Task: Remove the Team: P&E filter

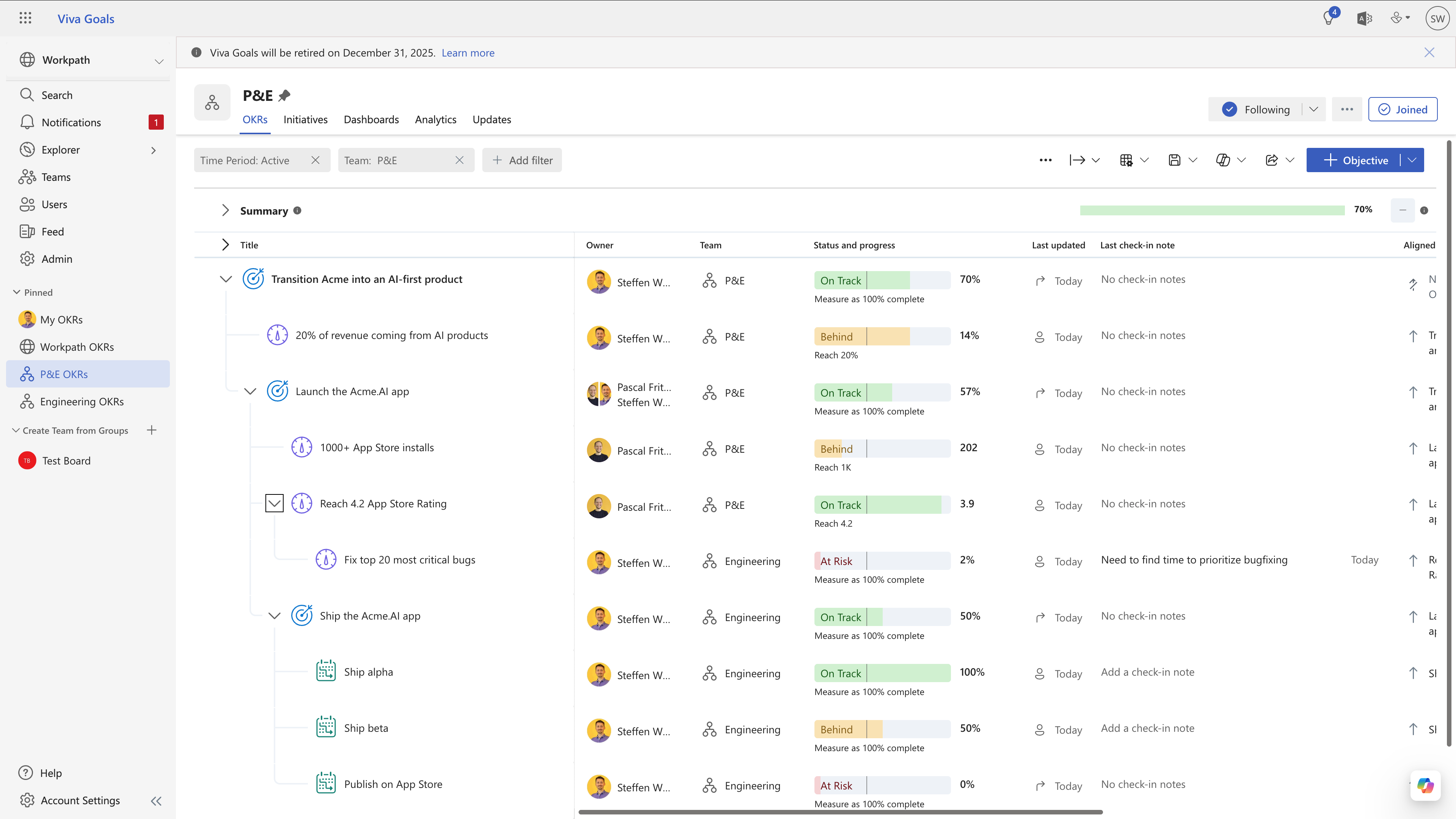Action: tap(460, 160)
